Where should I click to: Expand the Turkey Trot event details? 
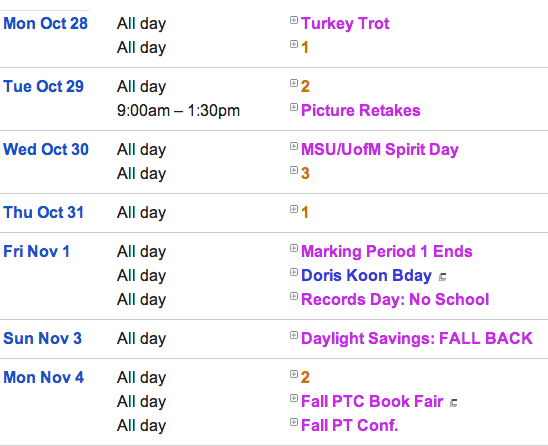point(294,20)
